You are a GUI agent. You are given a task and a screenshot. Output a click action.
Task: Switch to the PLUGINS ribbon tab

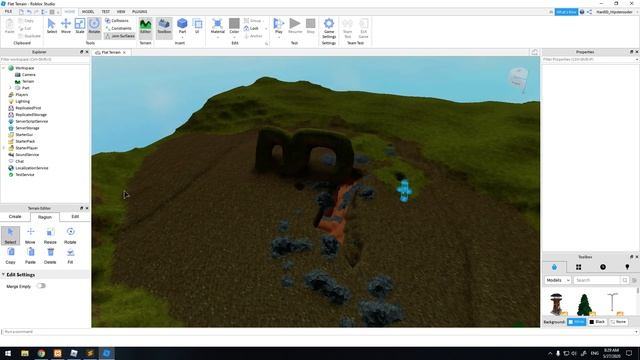(140, 11)
